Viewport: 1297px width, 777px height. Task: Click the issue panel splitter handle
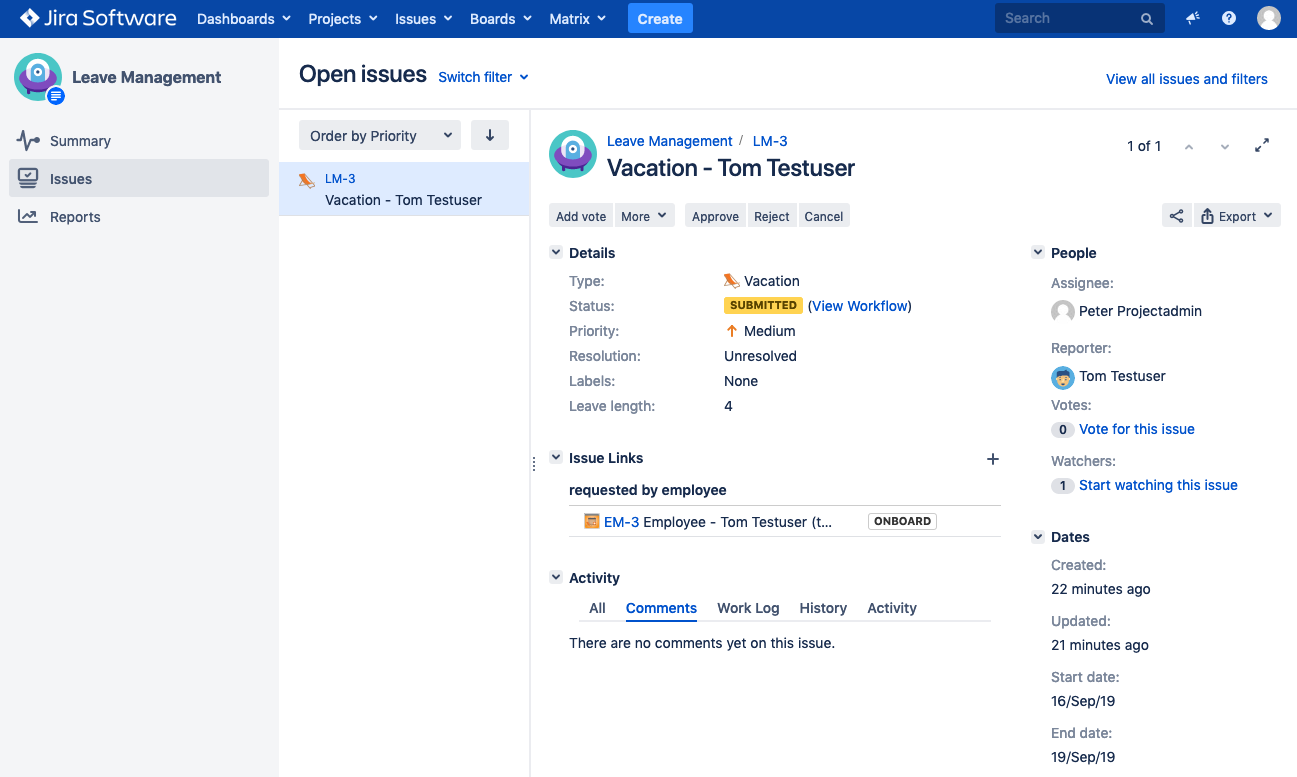[533, 463]
